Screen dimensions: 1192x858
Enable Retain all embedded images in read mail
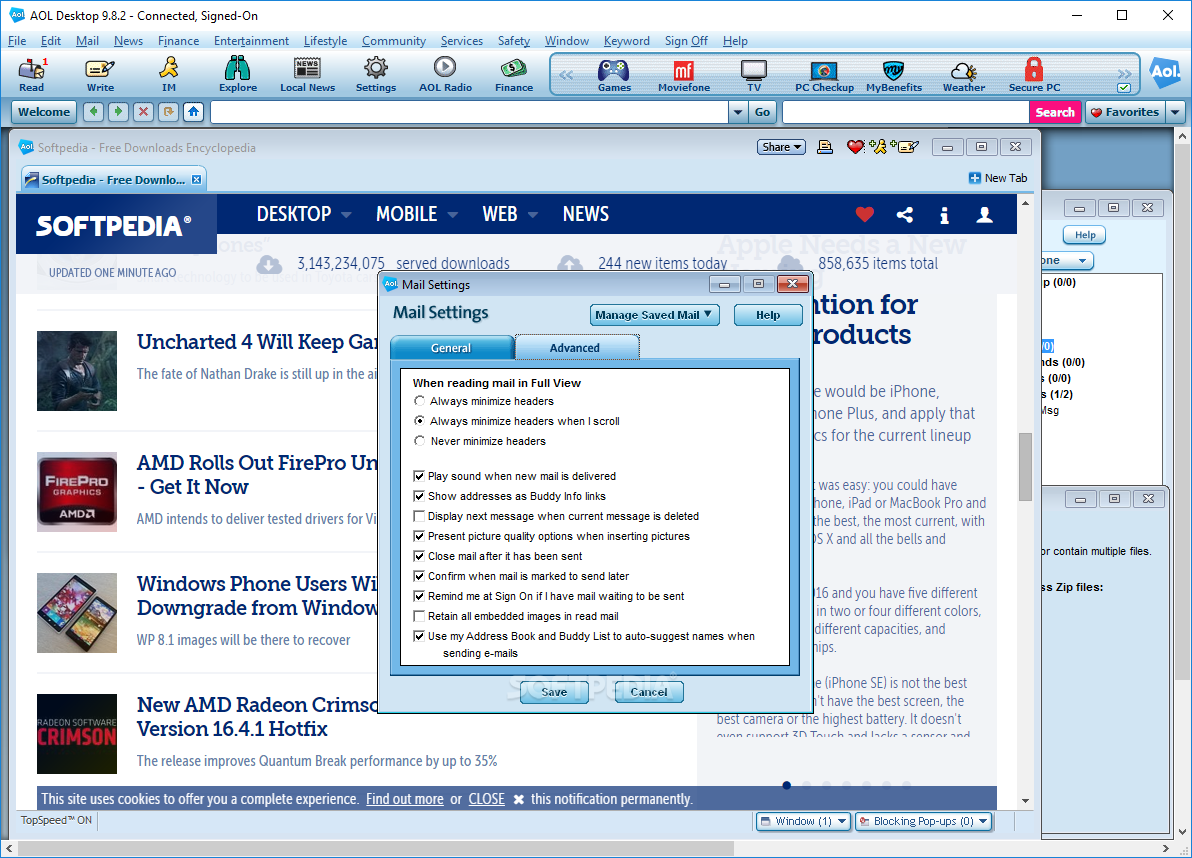coord(419,616)
